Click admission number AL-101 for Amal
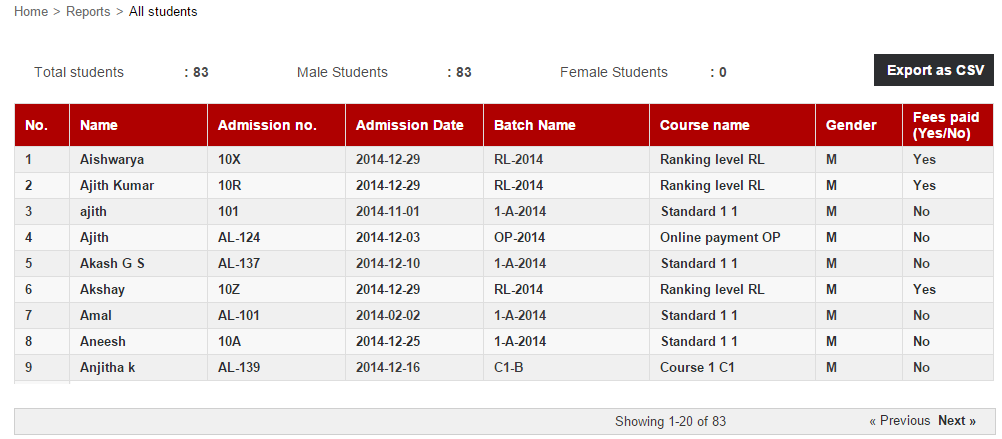 (239, 316)
